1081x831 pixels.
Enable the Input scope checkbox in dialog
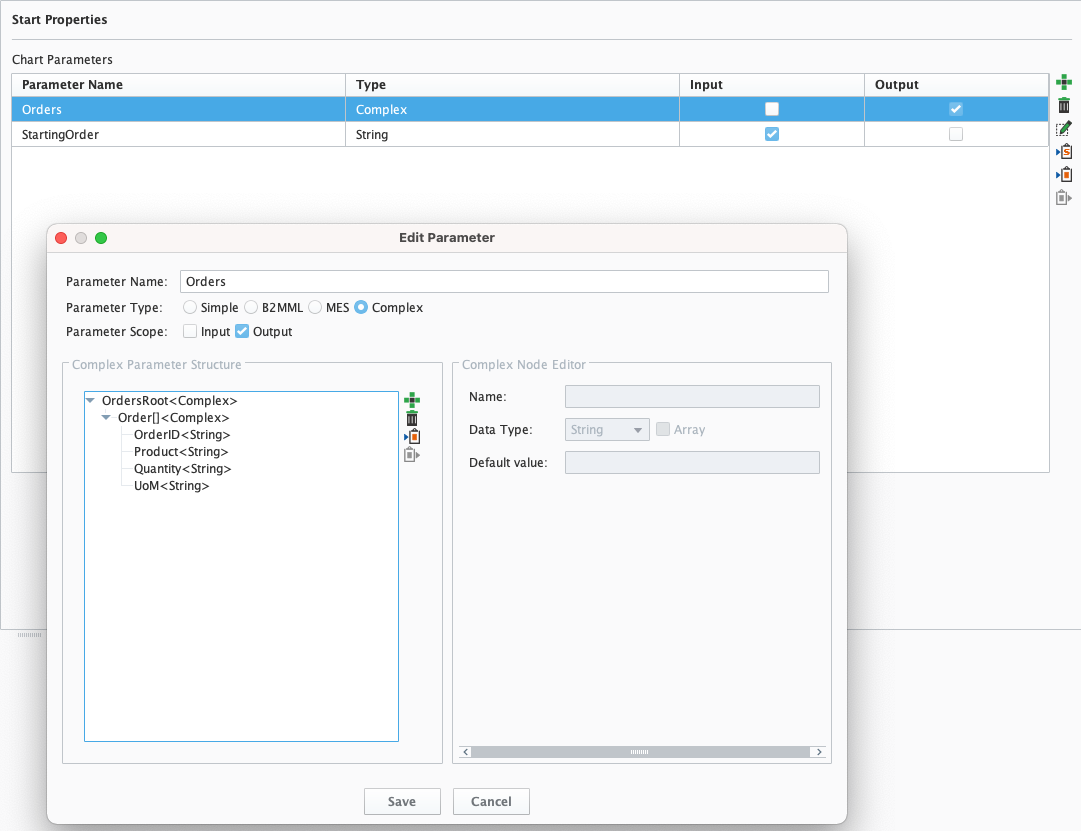(x=190, y=332)
